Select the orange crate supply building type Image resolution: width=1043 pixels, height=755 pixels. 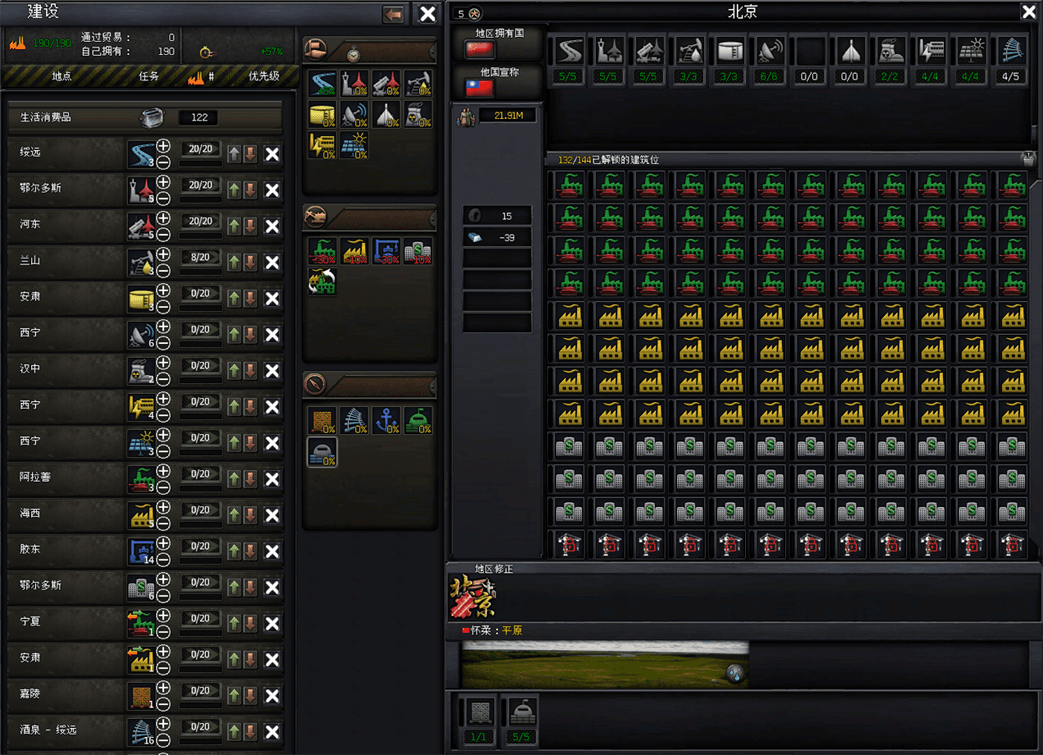[x=323, y=421]
